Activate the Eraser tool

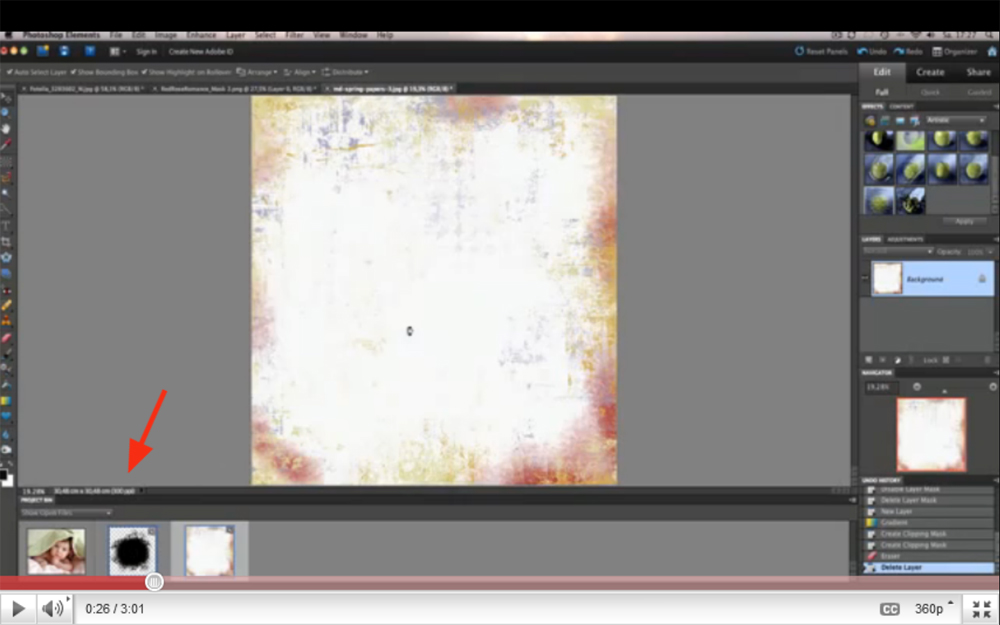pos(7,338)
